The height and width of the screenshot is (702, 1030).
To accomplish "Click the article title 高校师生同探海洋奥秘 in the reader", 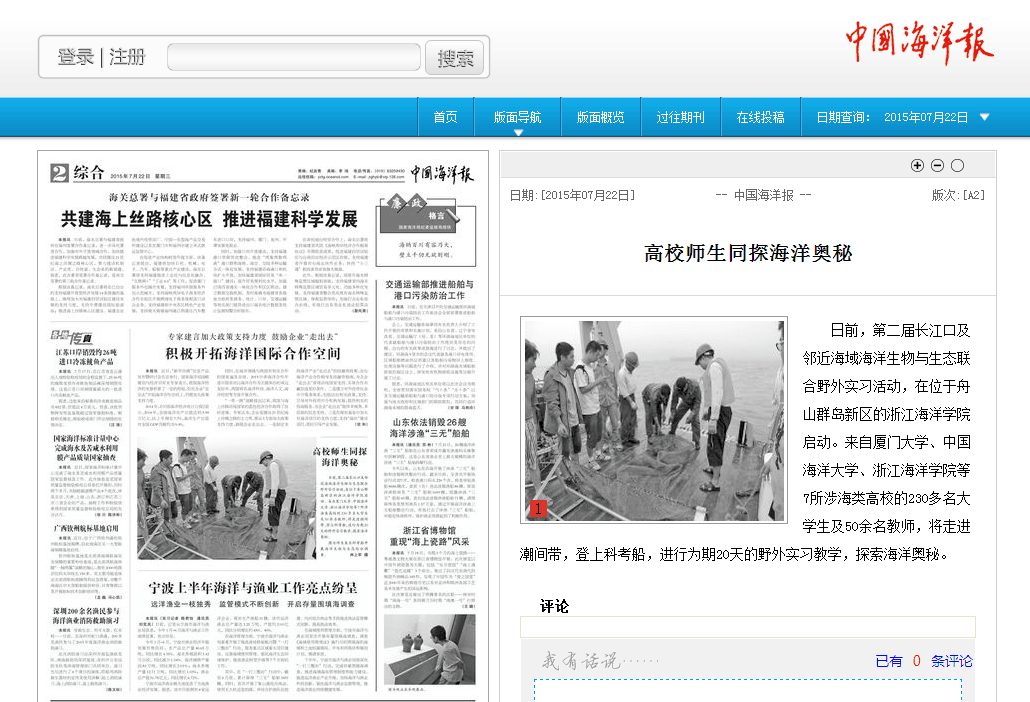I will [x=748, y=253].
